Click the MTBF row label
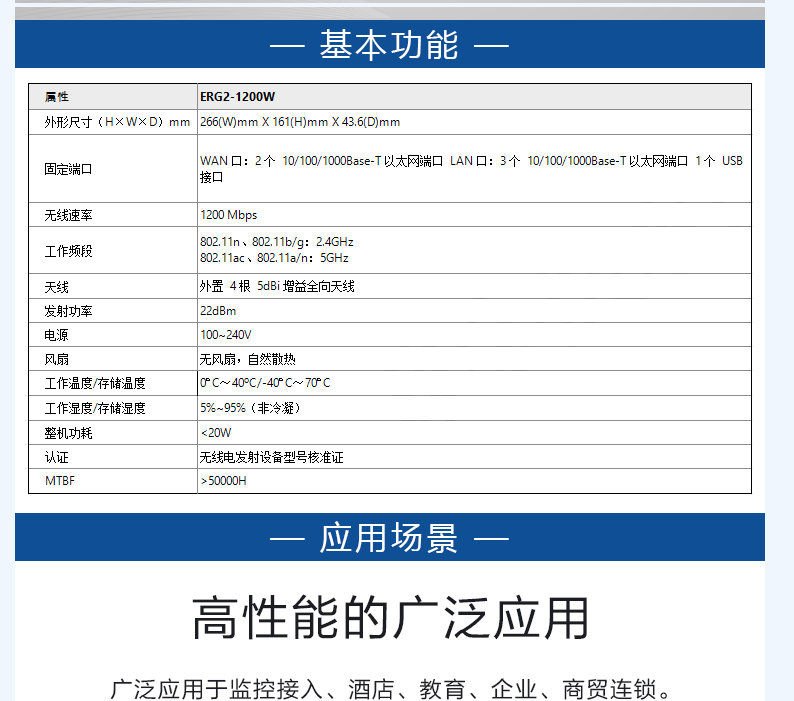Screen dimensions: 794x701 pos(60,481)
